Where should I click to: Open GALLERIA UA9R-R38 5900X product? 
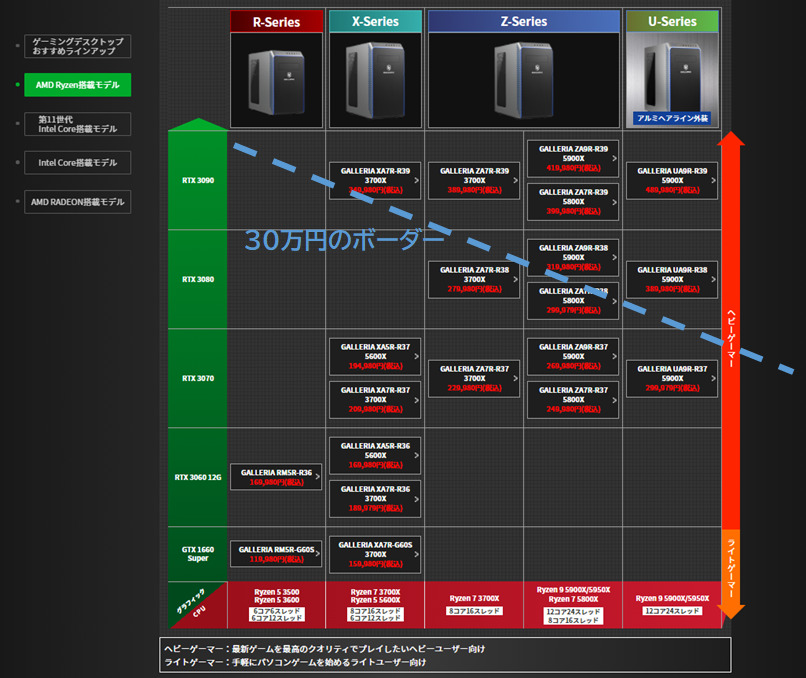pyautogui.click(x=672, y=279)
